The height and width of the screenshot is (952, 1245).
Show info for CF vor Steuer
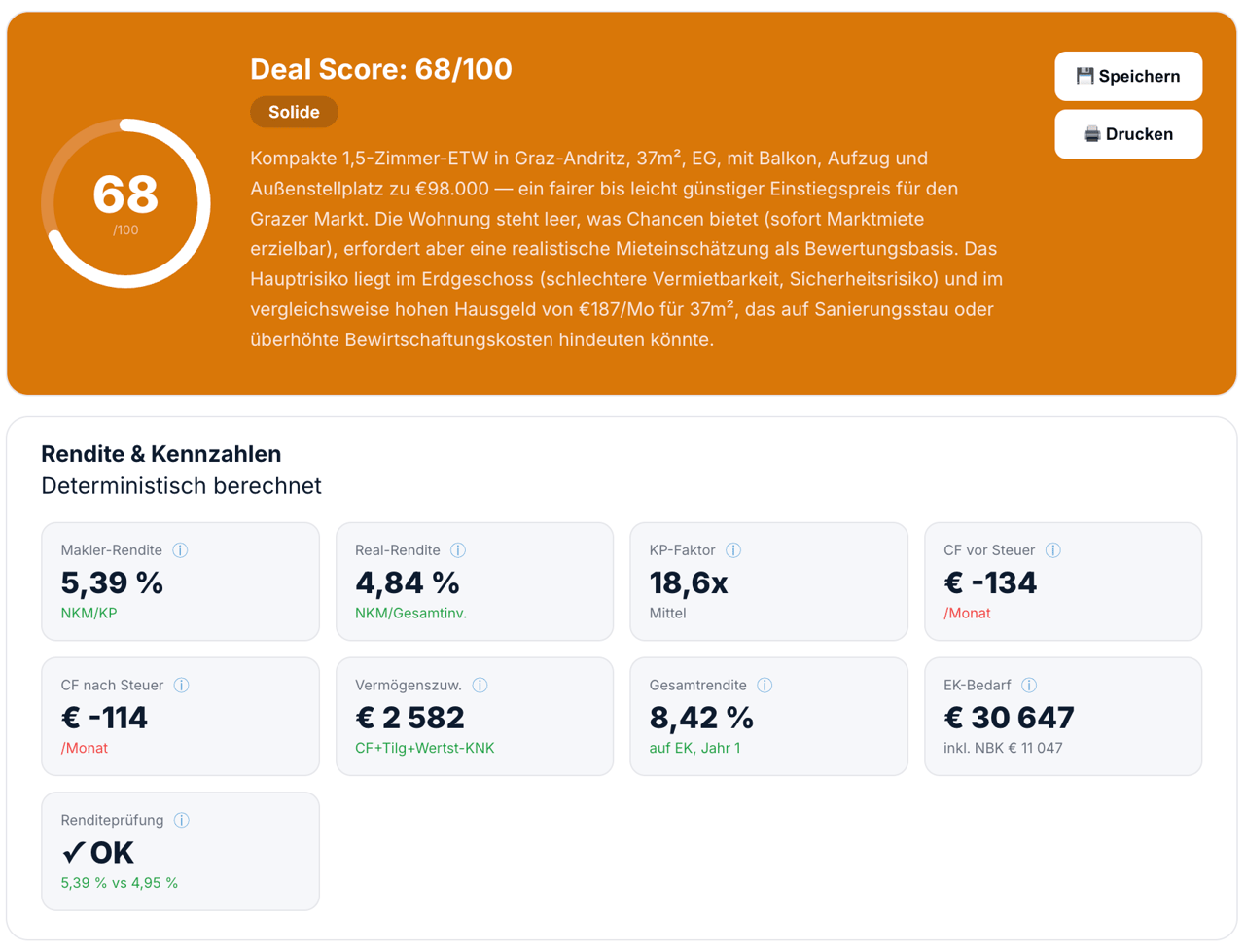(x=1053, y=550)
